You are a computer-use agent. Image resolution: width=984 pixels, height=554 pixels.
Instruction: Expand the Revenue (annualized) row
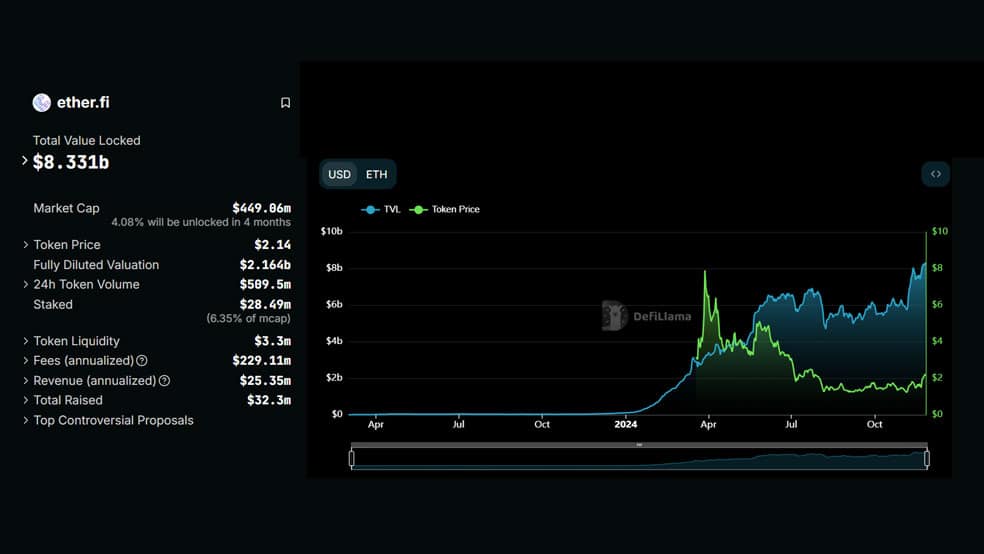(x=26, y=381)
